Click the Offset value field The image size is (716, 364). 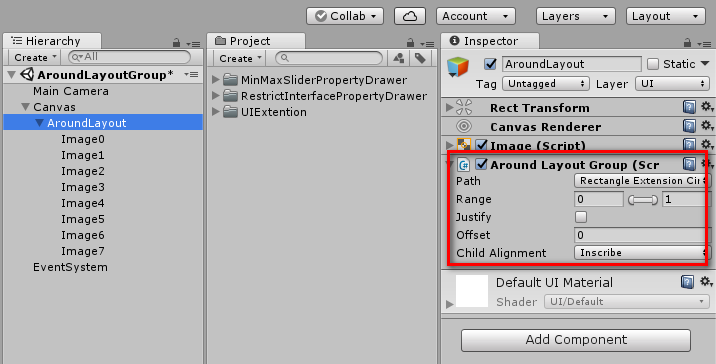click(x=642, y=235)
